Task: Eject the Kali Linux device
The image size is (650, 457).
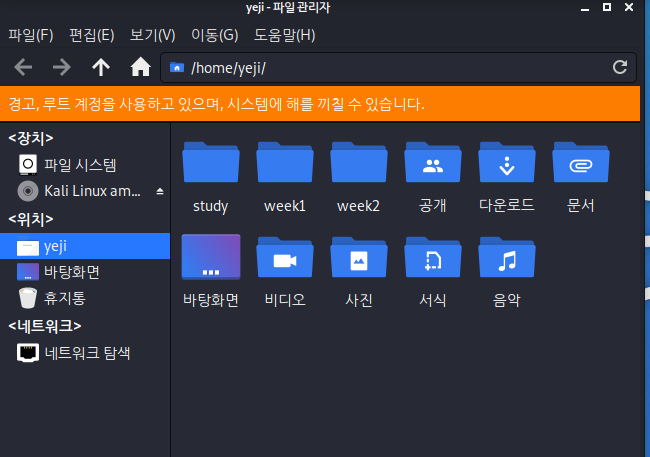Action: pyautogui.click(x=160, y=191)
